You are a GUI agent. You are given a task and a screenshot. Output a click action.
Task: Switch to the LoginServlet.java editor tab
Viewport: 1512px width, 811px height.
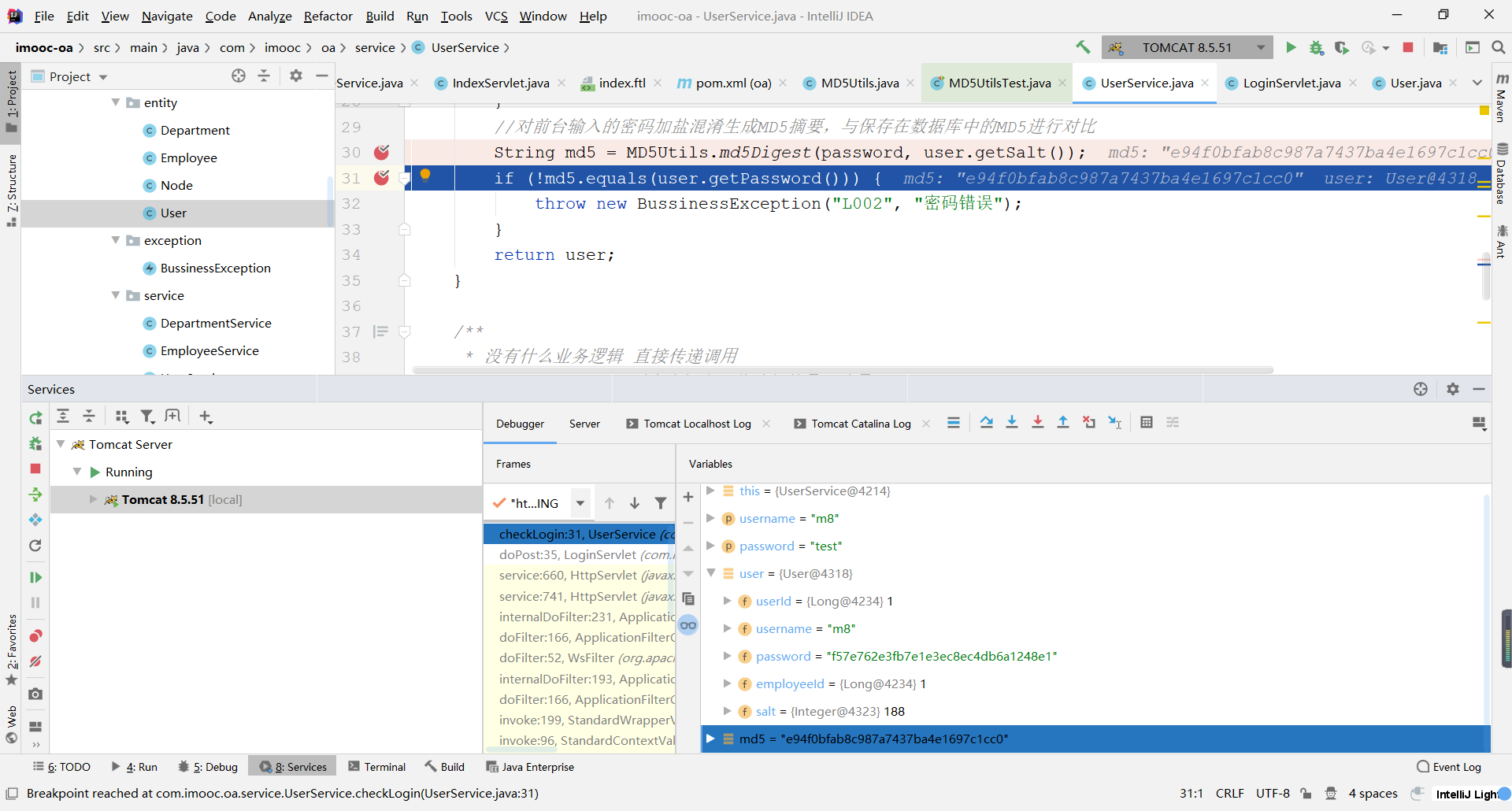(x=1291, y=83)
